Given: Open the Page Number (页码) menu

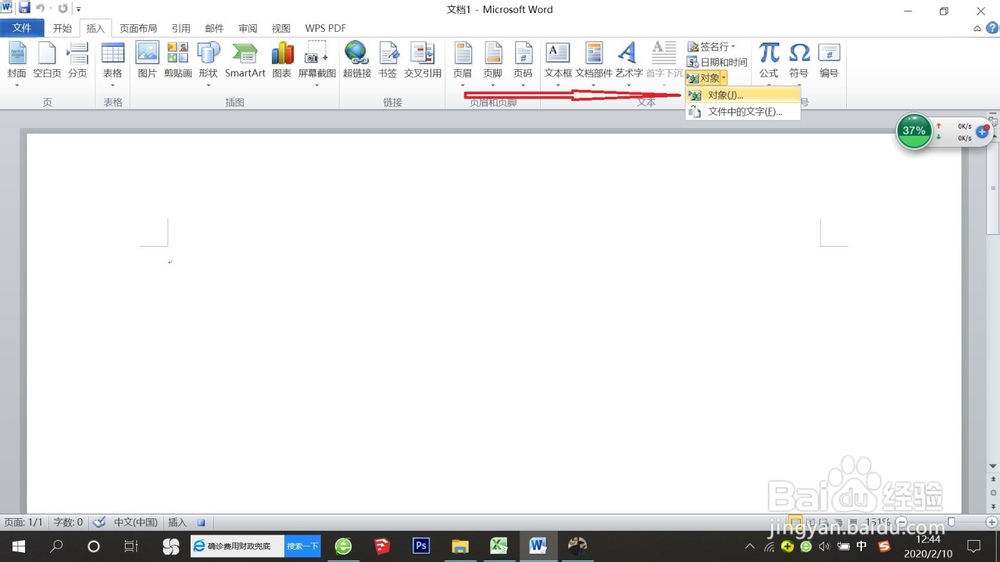Looking at the screenshot, I should coord(523,62).
